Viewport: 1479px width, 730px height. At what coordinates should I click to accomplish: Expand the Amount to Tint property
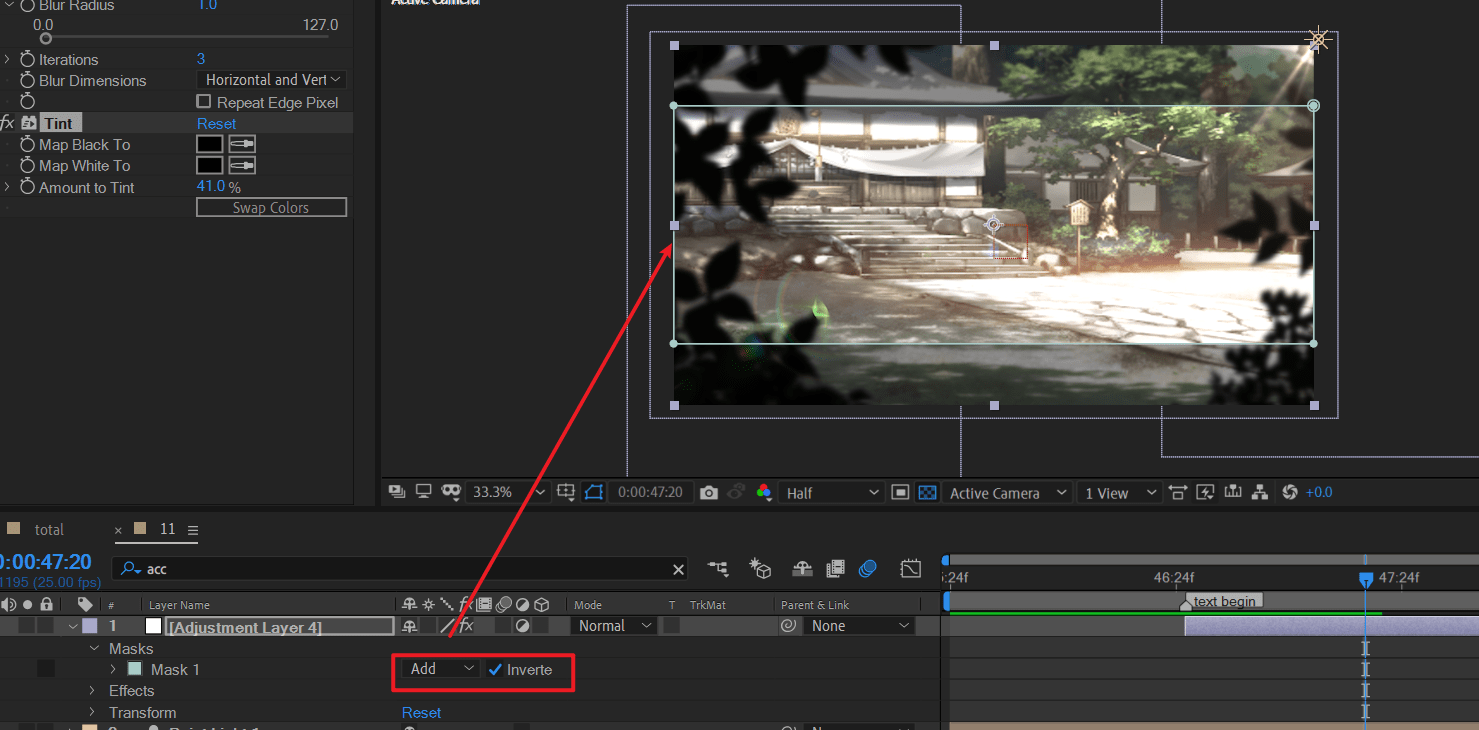pos(7,188)
